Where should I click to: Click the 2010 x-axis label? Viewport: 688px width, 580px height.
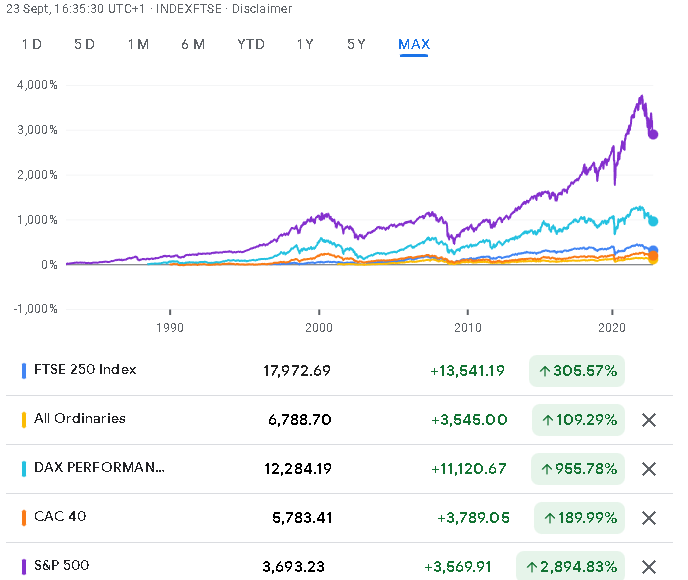(468, 328)
